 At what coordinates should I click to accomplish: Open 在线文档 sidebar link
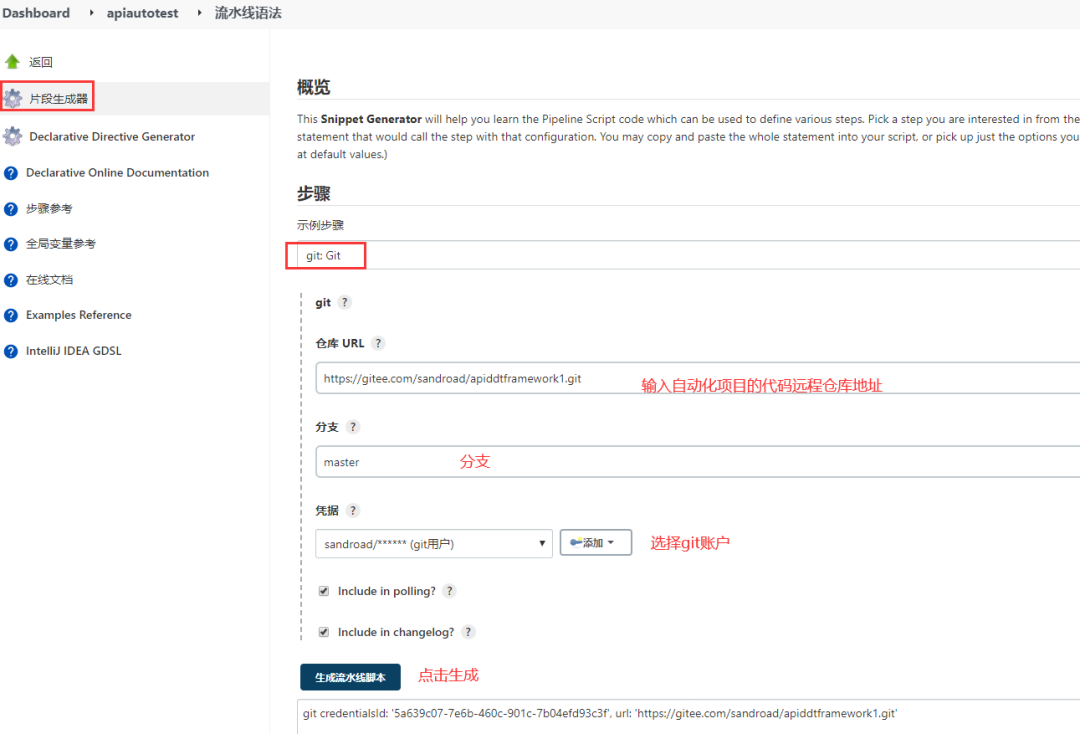coord(49,280)
